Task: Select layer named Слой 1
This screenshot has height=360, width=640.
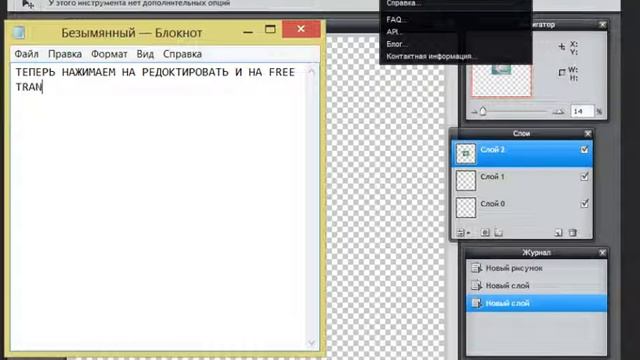Action: click(x=522, y=180)
